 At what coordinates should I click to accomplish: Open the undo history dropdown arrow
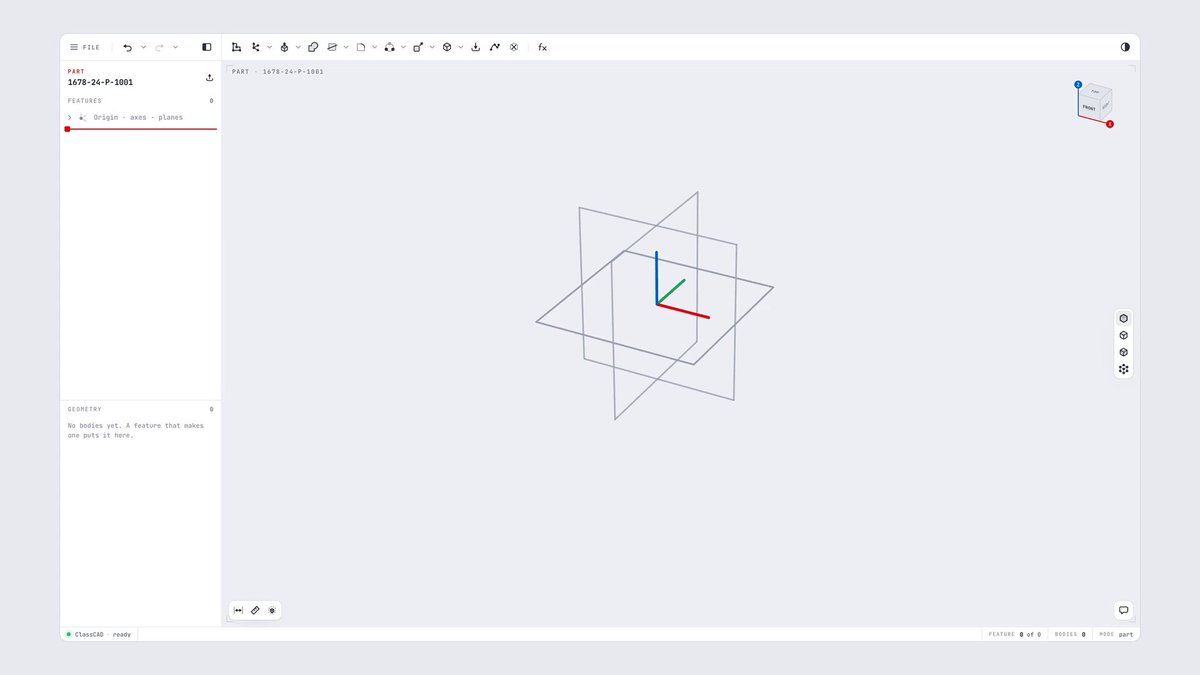[x=143, y=47]
